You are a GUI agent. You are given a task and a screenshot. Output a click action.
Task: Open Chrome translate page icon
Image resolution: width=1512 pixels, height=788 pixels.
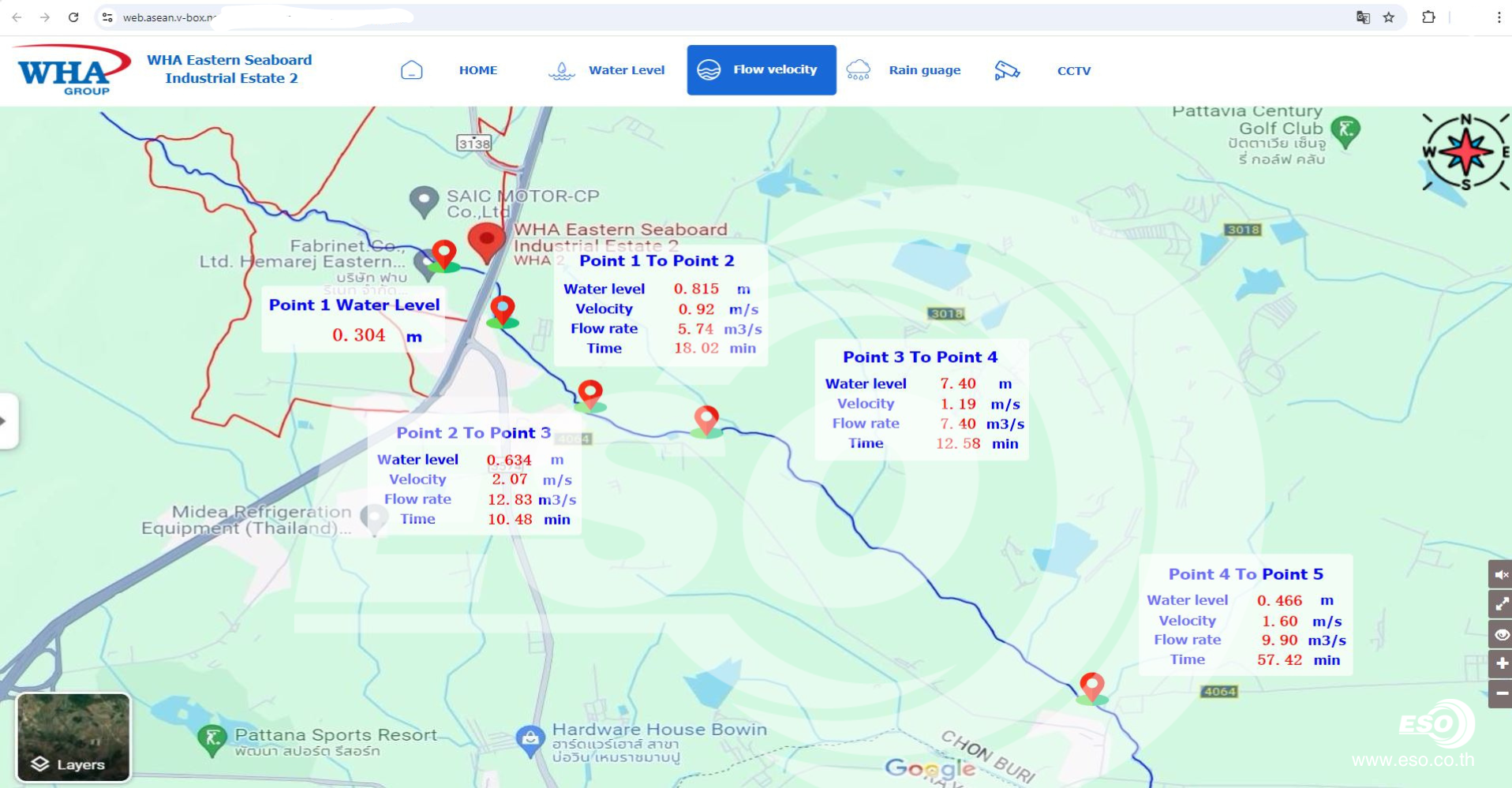click(1363, 17)
